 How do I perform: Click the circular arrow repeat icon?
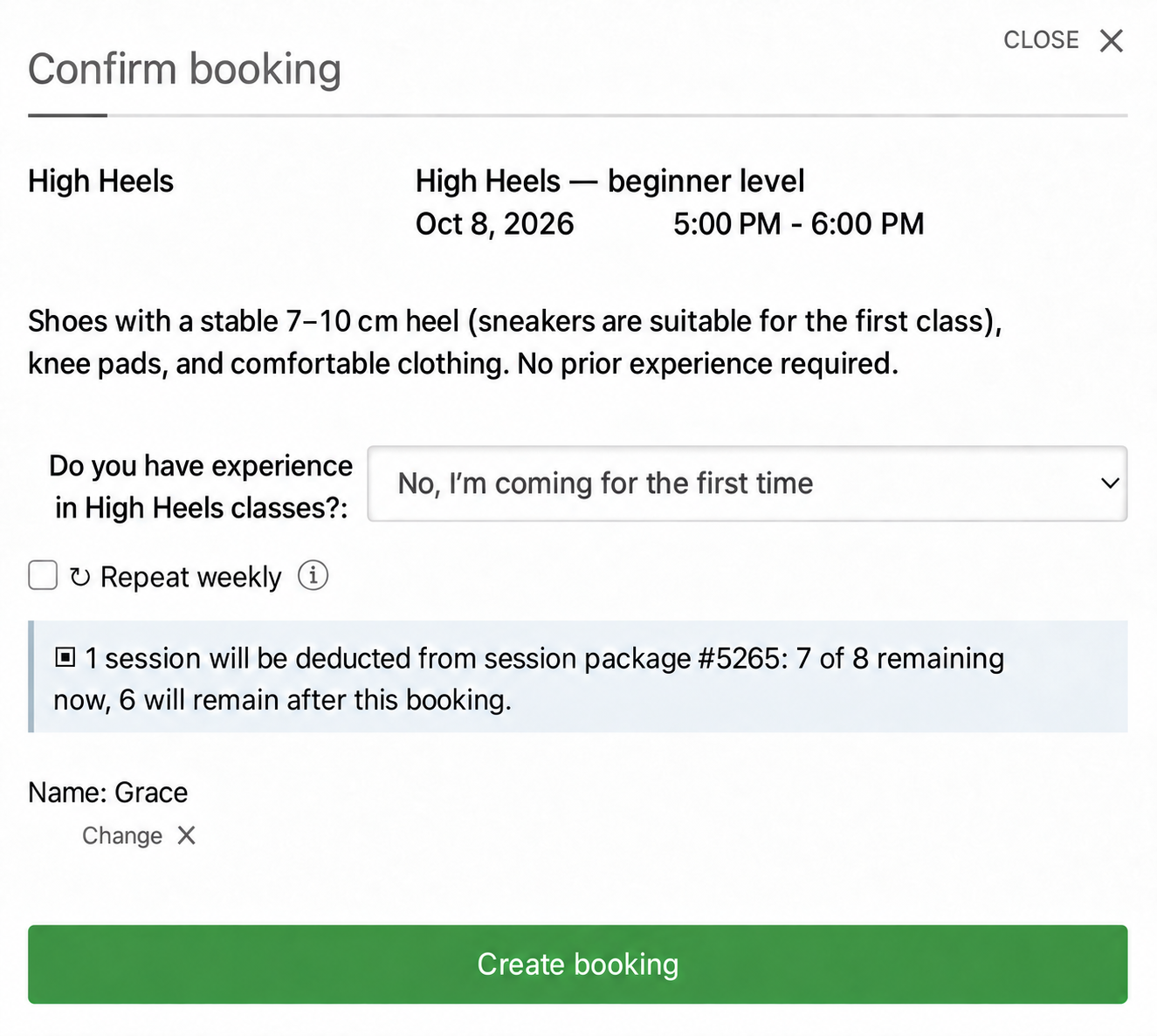[x=79, y=577]
